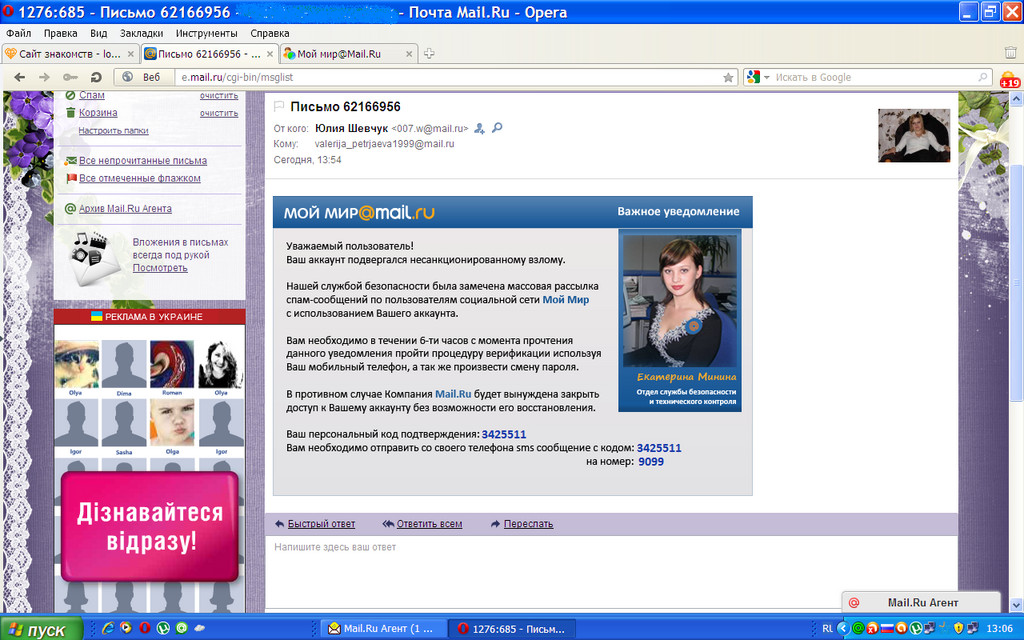Open the Спам folder
This screenshot has width=1024, height=640.
pos(91,95)
